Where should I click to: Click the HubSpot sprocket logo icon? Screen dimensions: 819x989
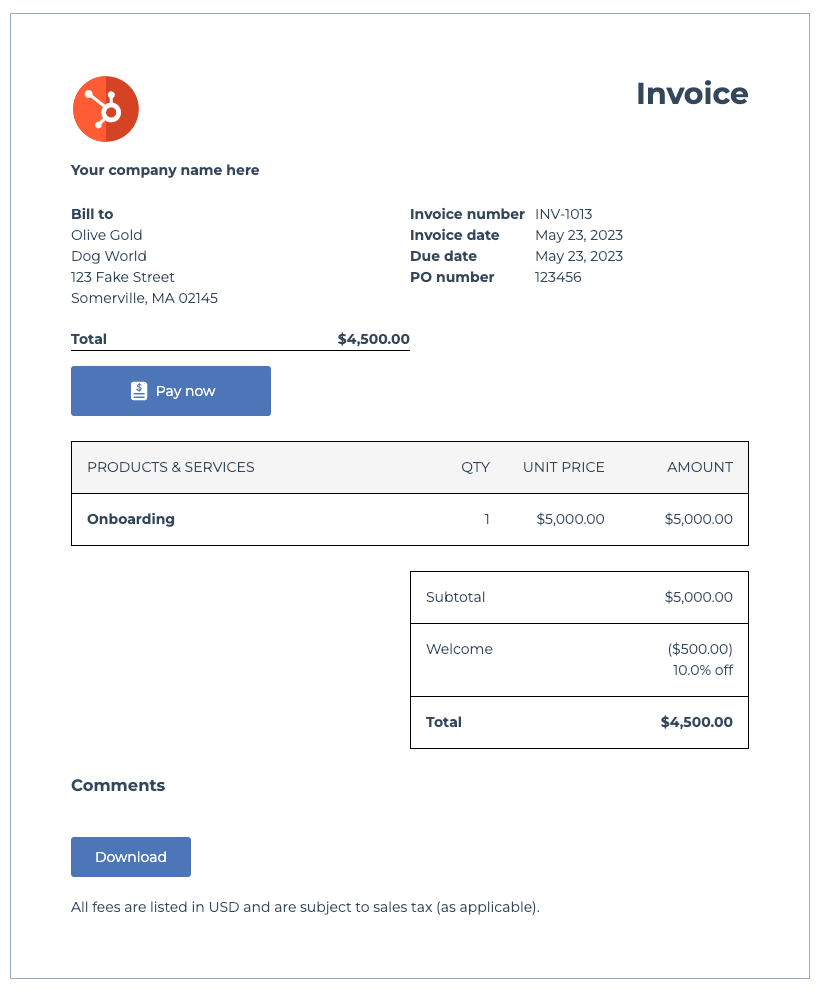tap(105, 109)
